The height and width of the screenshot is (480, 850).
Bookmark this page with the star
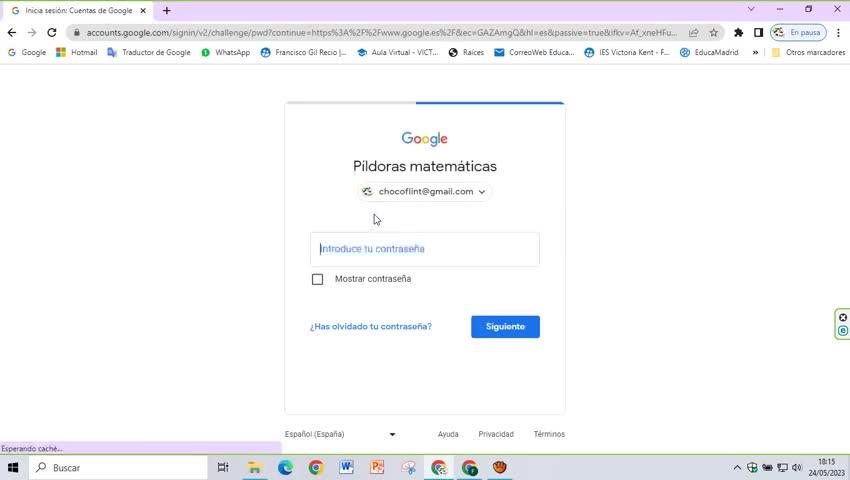(x=713, y=33)
